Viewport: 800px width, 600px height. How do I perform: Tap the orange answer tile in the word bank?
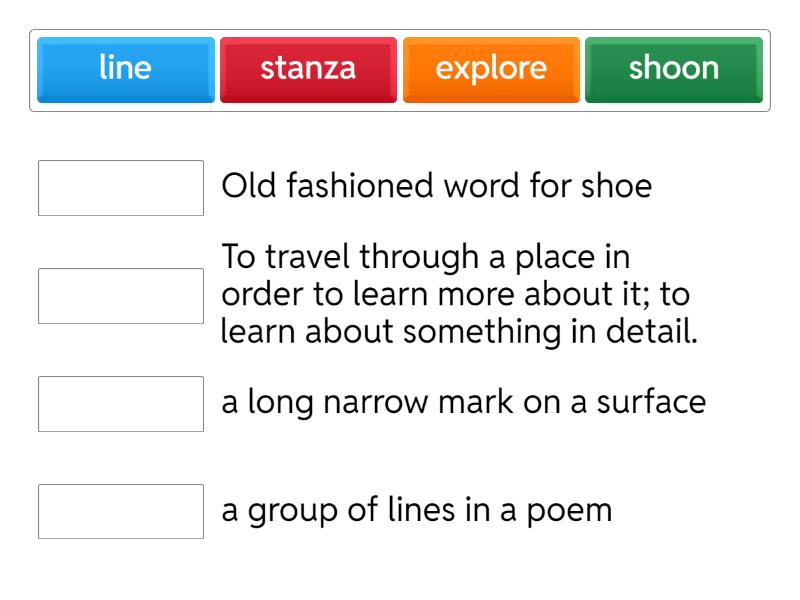click(x=491, y=69)
